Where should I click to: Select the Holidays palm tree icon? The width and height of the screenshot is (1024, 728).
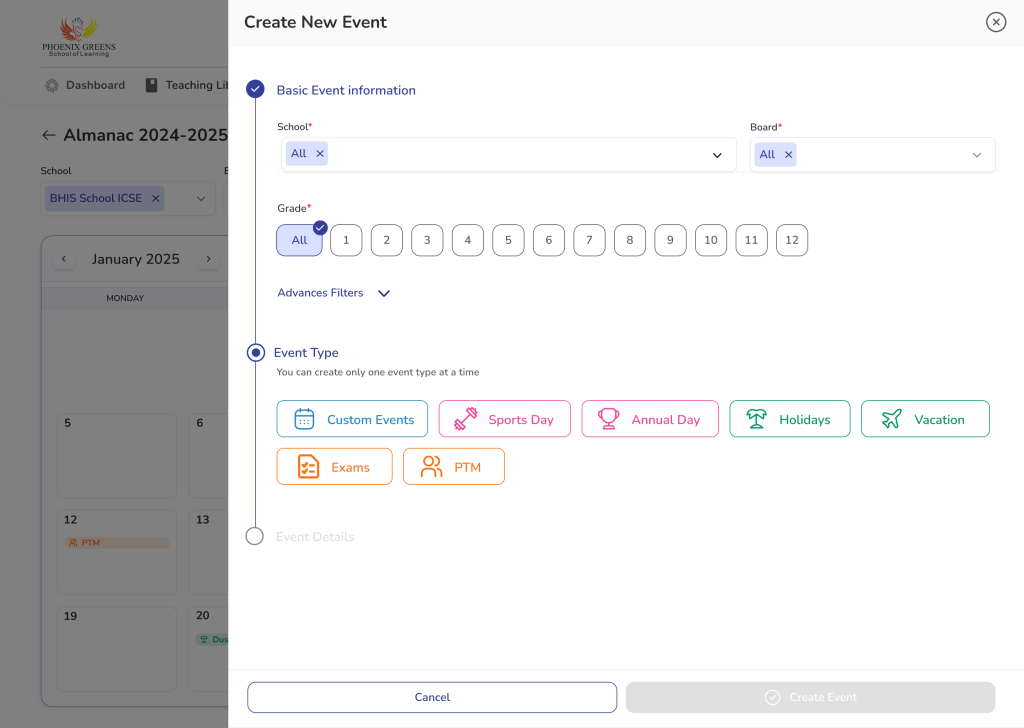point(757,419)
